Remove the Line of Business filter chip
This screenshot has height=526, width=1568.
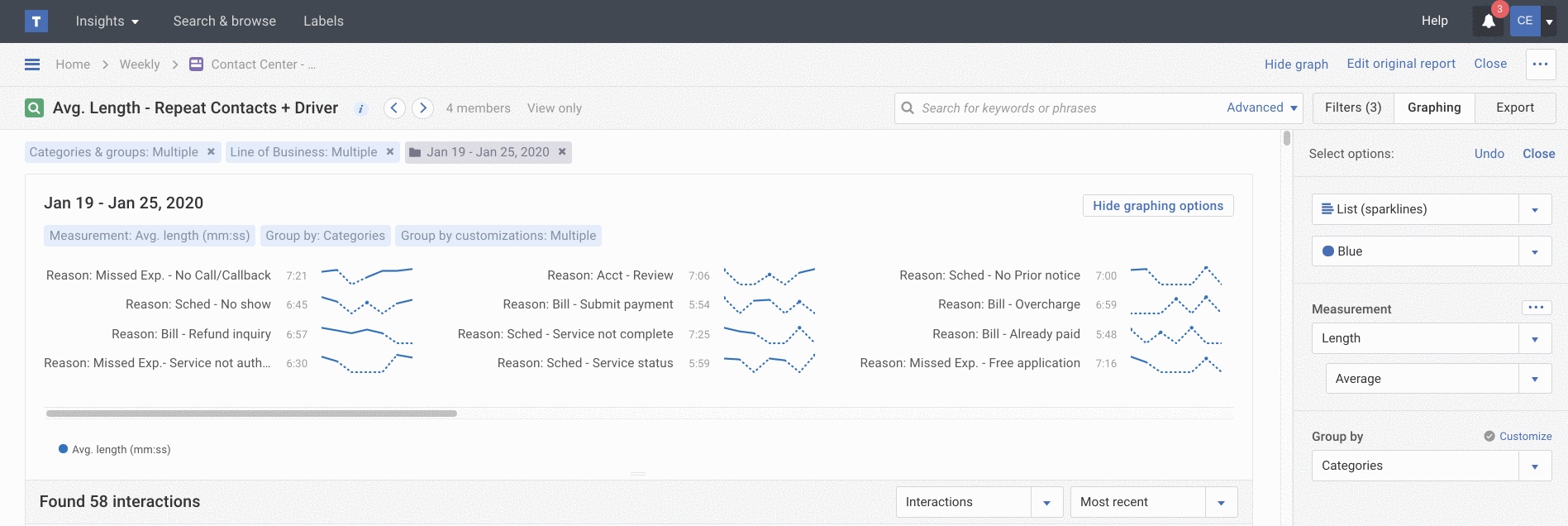tap(390, 152)
